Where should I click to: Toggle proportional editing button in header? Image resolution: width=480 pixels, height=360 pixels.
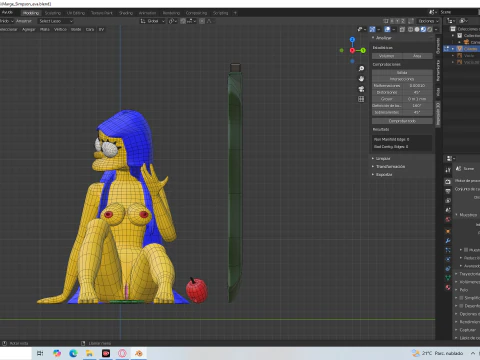pos(202,21)
